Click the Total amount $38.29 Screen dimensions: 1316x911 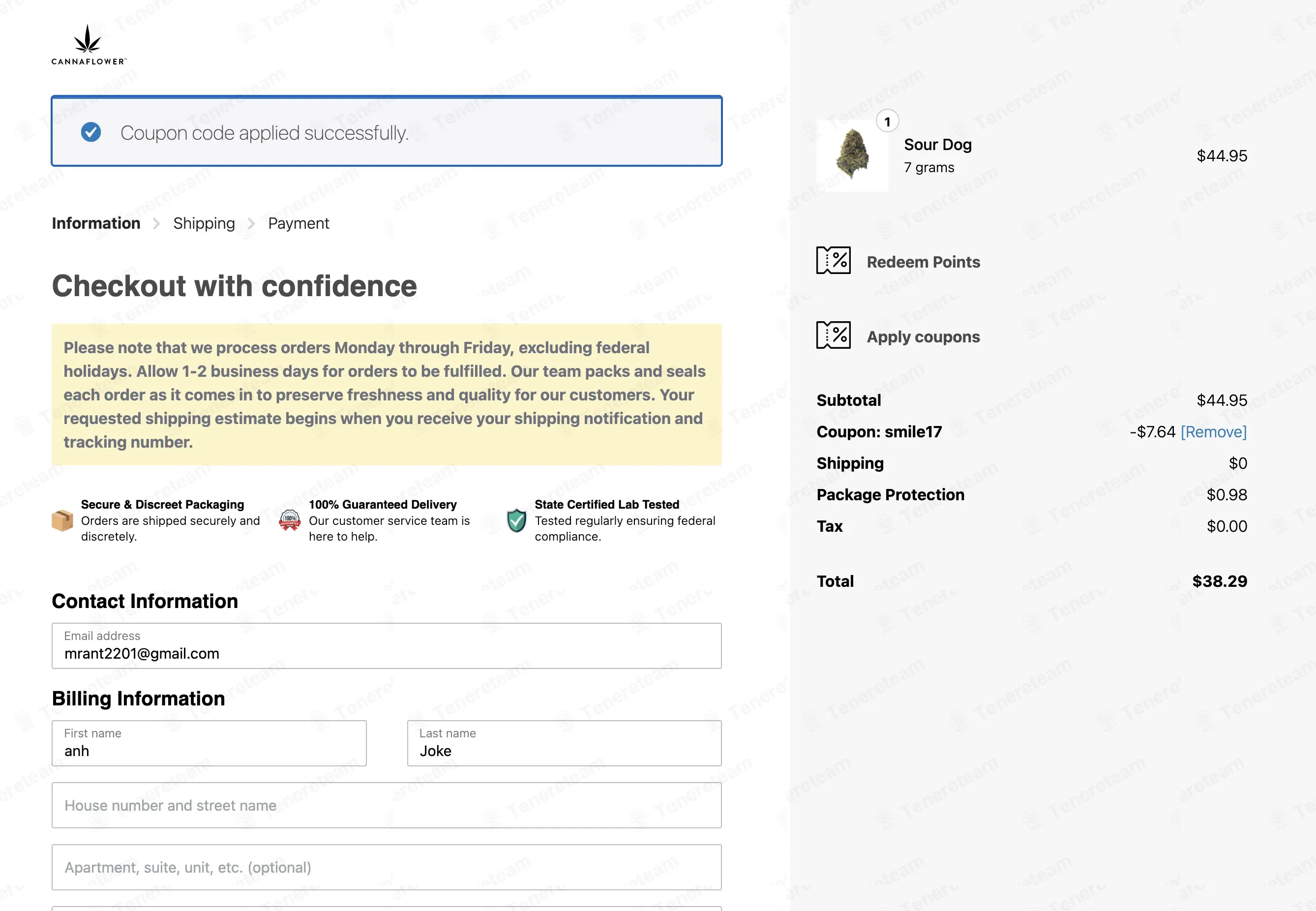(1220, 581)
